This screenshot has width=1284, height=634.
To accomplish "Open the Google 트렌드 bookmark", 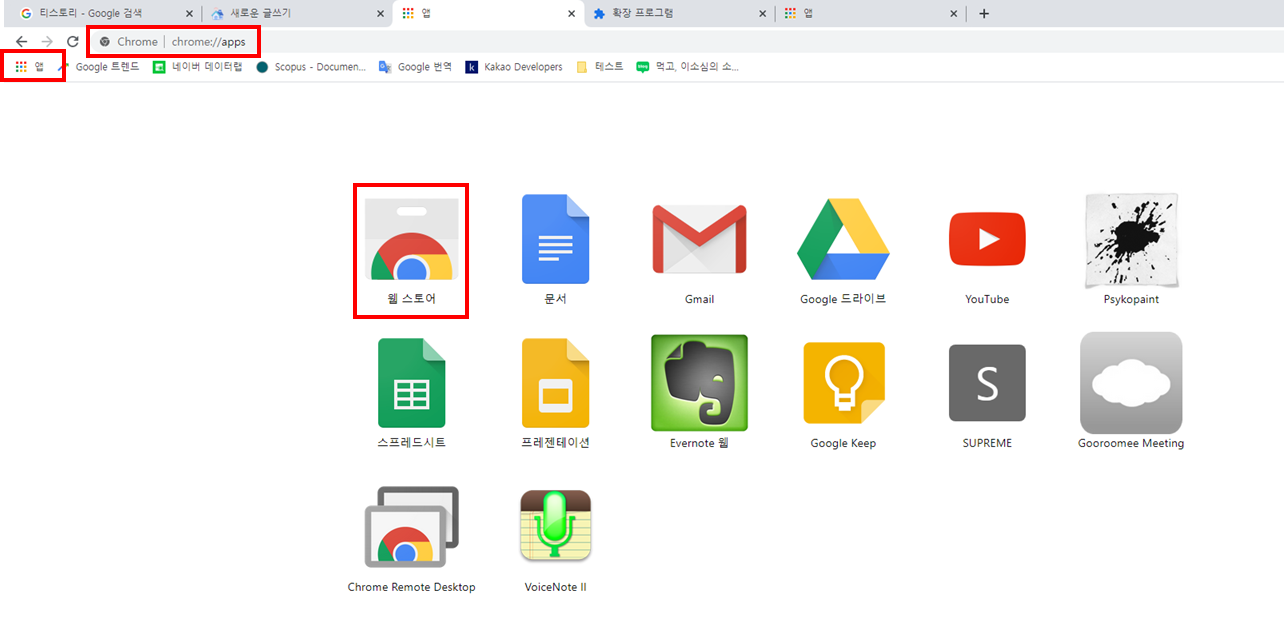I will click(99, 67).
